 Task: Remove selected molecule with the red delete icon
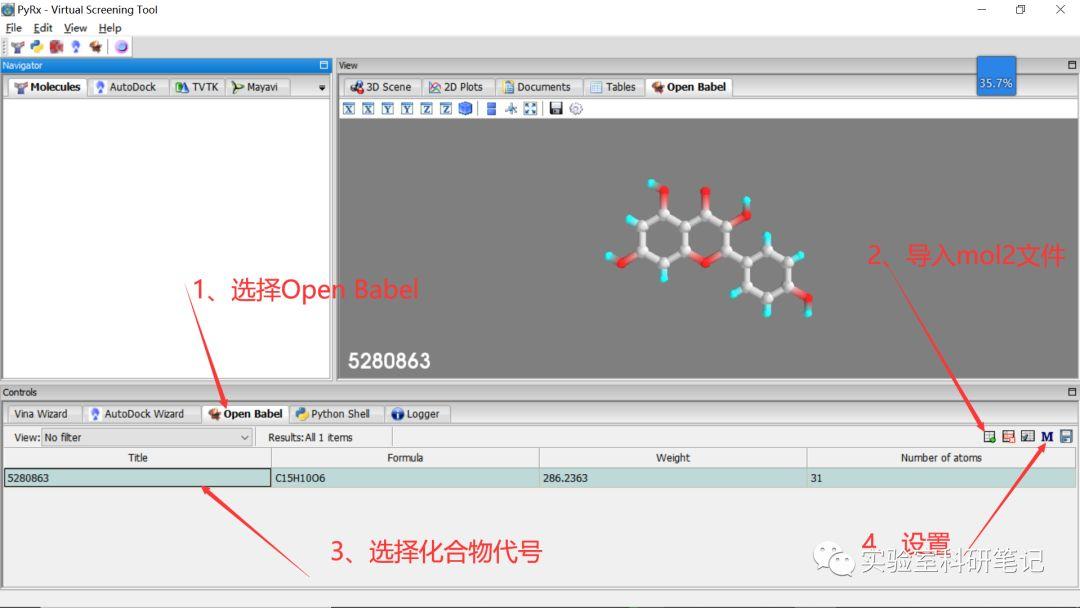(x=1008, y=436)
